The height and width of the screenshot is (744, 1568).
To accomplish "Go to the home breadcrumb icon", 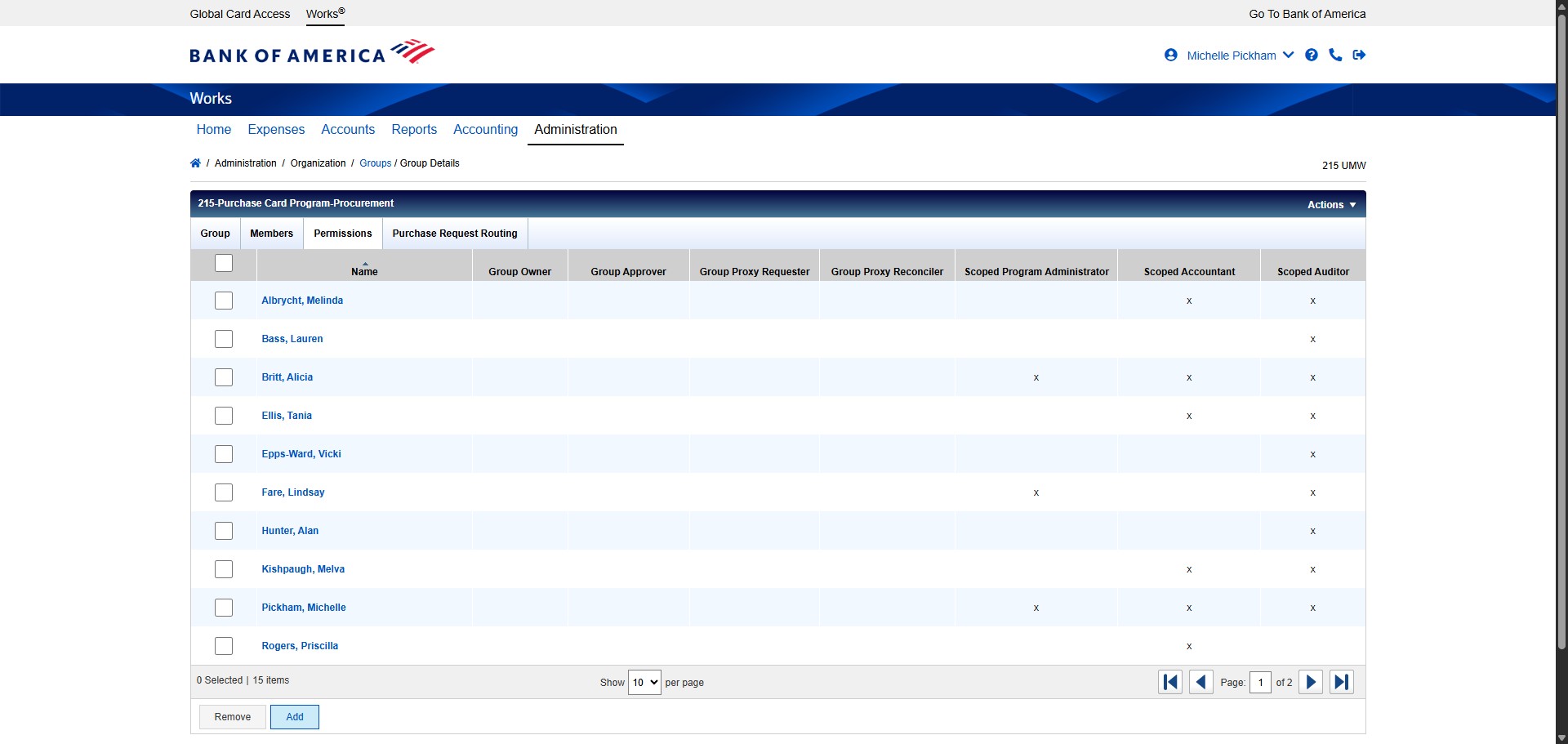I will (195, 163).
